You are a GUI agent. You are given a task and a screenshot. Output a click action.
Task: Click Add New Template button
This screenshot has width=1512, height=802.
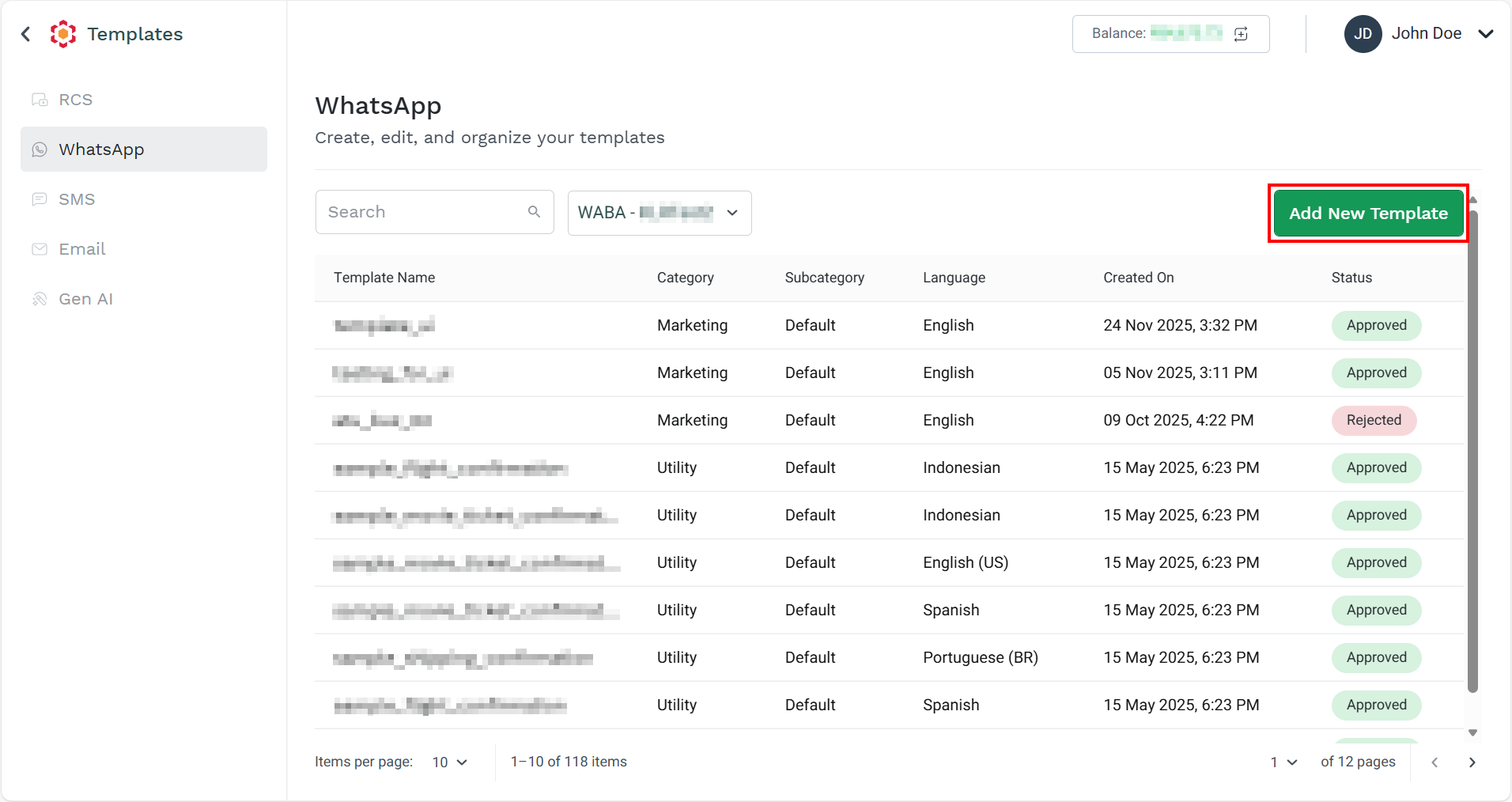[1368, 214]
